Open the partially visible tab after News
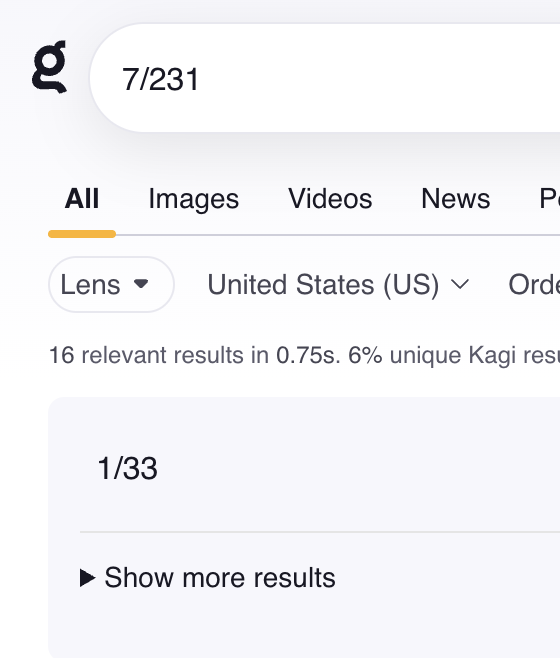 pos(550,198)
